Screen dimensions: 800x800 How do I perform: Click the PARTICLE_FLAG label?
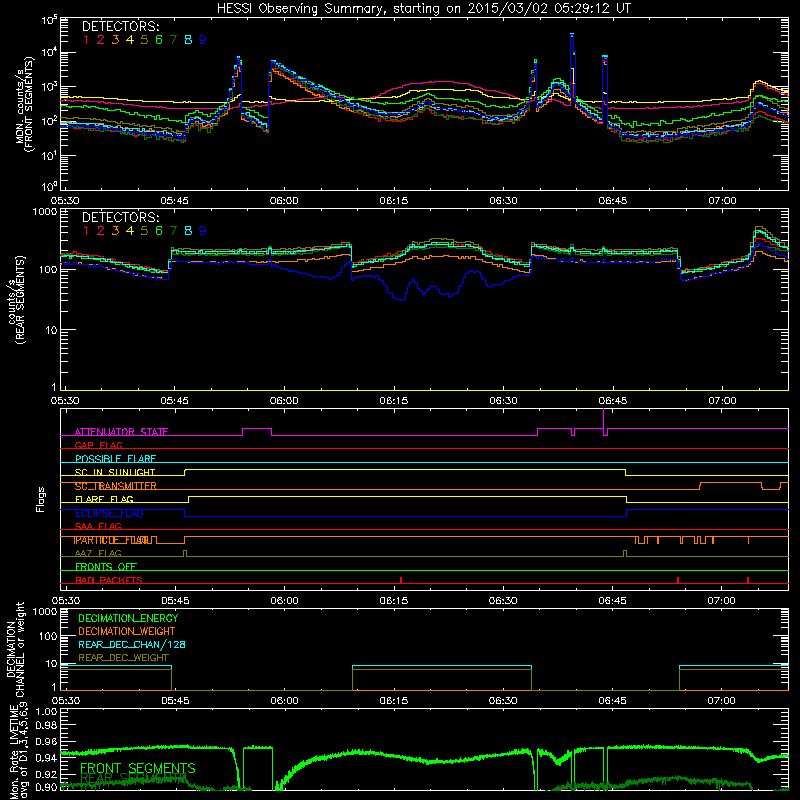[x=111, y=540]
